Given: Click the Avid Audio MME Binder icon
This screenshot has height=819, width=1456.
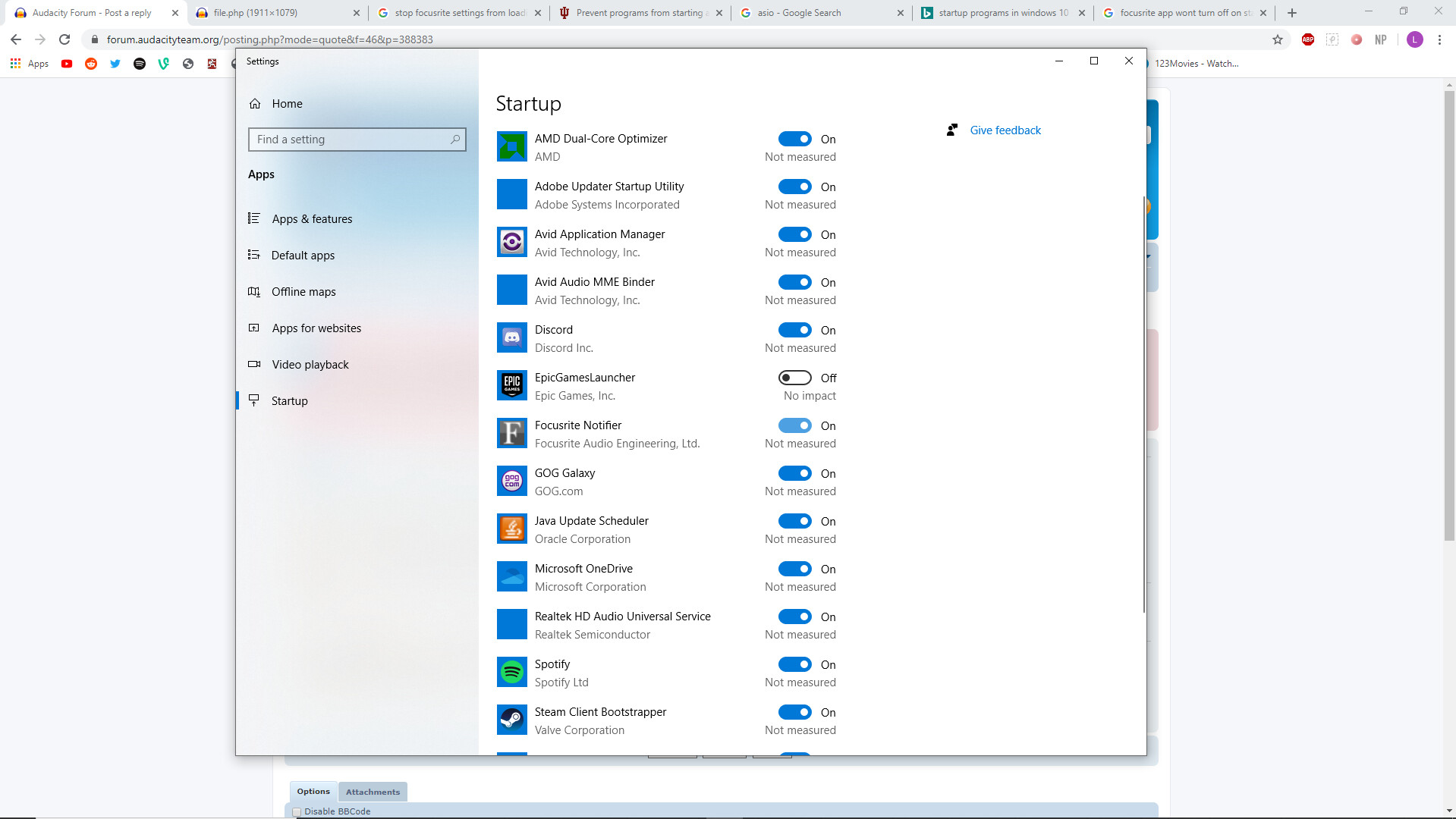Looking at the screenshot, I should coord(511,290).
